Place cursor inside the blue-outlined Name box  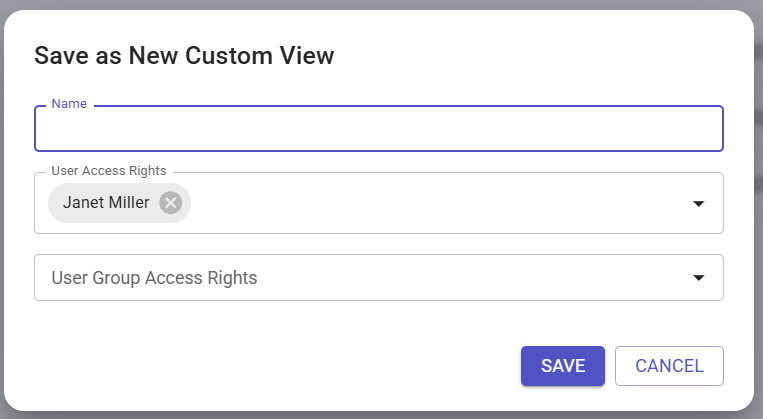pos(379,129)
